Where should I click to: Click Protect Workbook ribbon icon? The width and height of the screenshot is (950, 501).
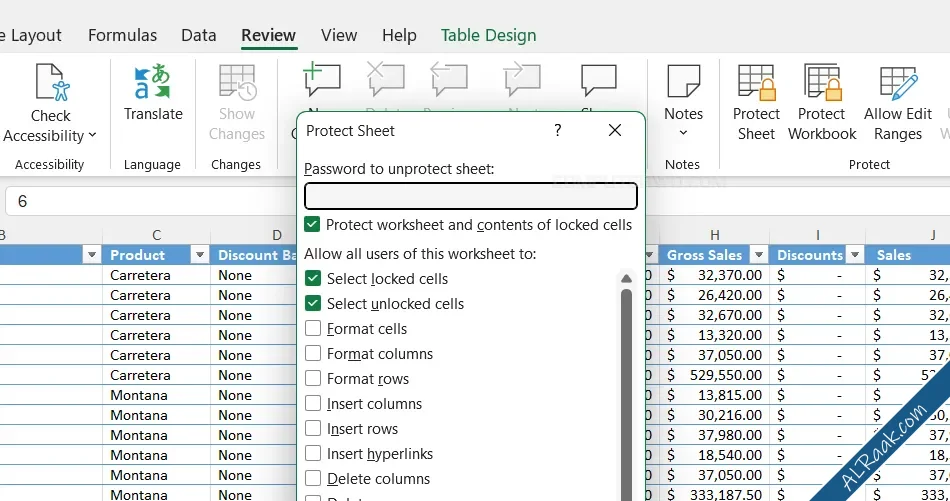pyautogui.click(x=822, y=82)
